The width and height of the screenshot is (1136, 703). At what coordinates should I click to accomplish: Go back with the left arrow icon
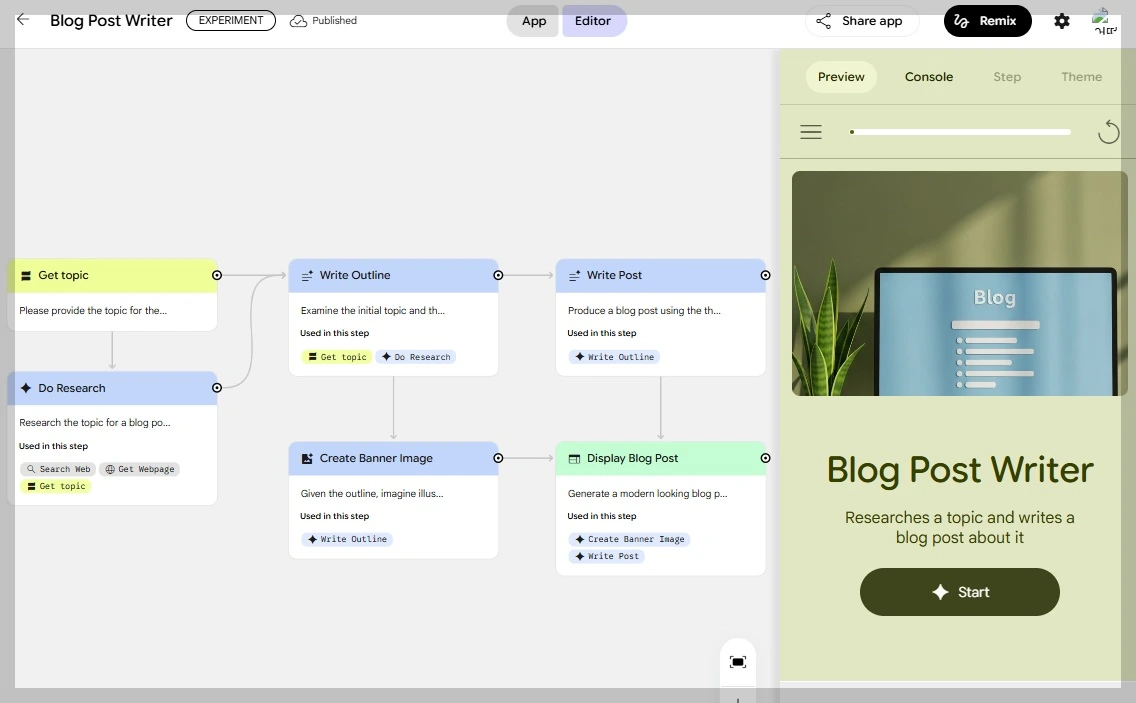tap(23, 20)
